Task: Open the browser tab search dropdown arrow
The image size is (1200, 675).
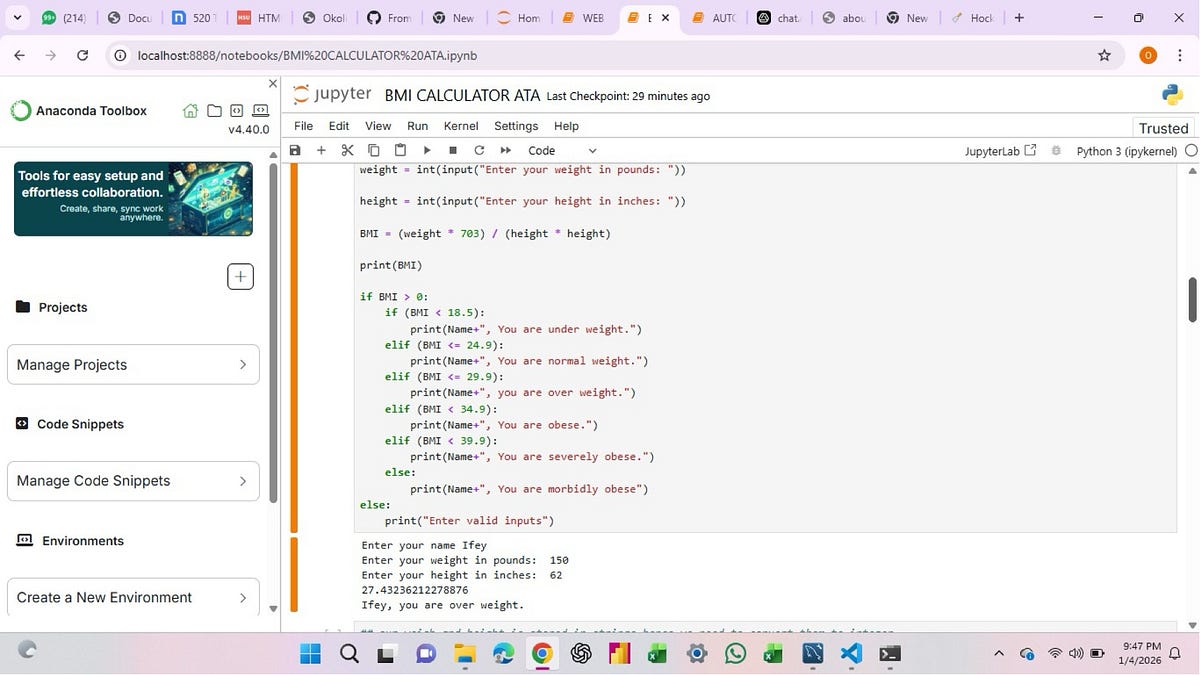Action: click(x=17, y=18)
